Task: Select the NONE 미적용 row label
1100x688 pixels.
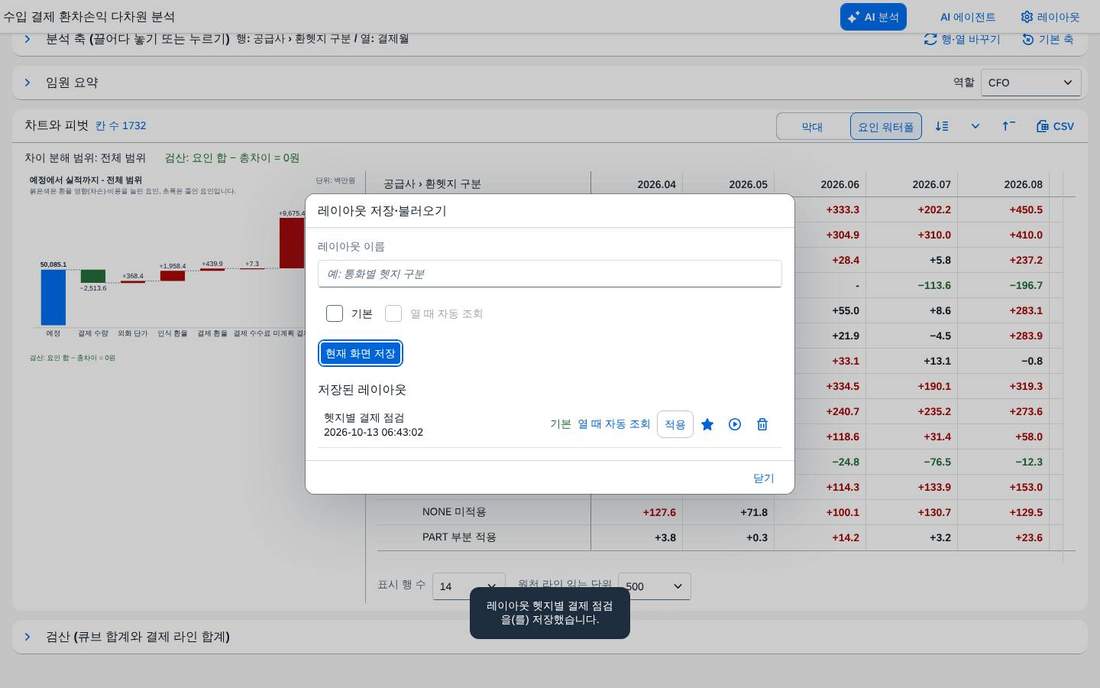Action: [454, 512]
